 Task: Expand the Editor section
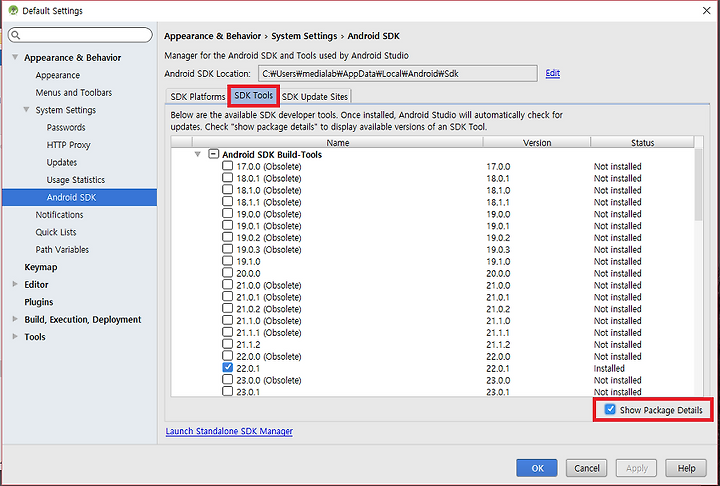[x=15, y=284]
